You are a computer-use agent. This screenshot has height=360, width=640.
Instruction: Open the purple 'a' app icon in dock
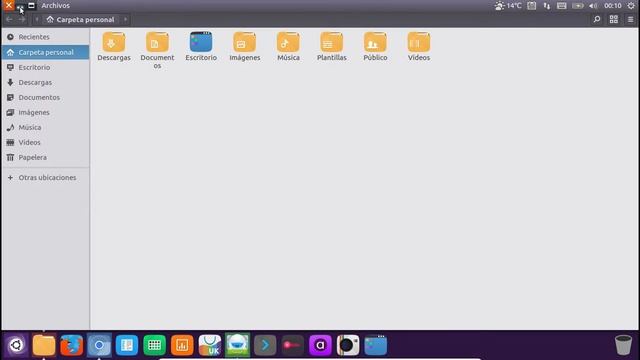[320, 345]
